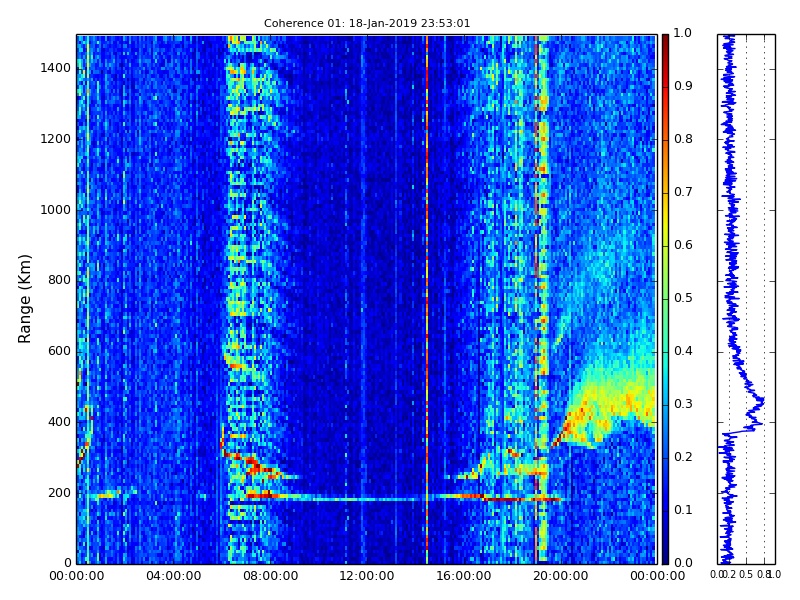The height and width of the screenshot is (600, 800).
Task: Click the 1400 range tick label
Action: tap(56, 68)
